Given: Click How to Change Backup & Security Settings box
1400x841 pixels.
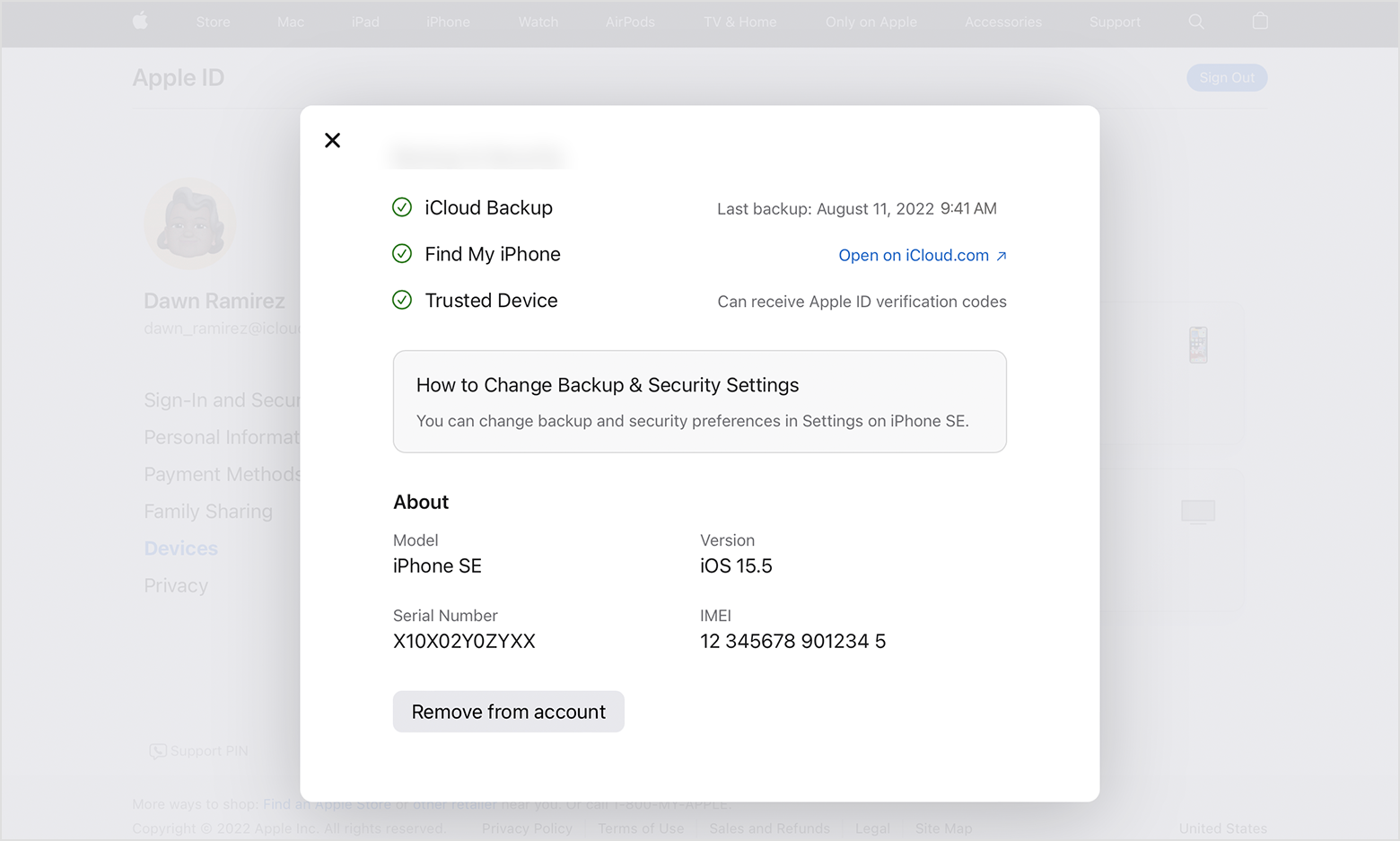Looking at the screenshot, I should (x=700, y=401).
